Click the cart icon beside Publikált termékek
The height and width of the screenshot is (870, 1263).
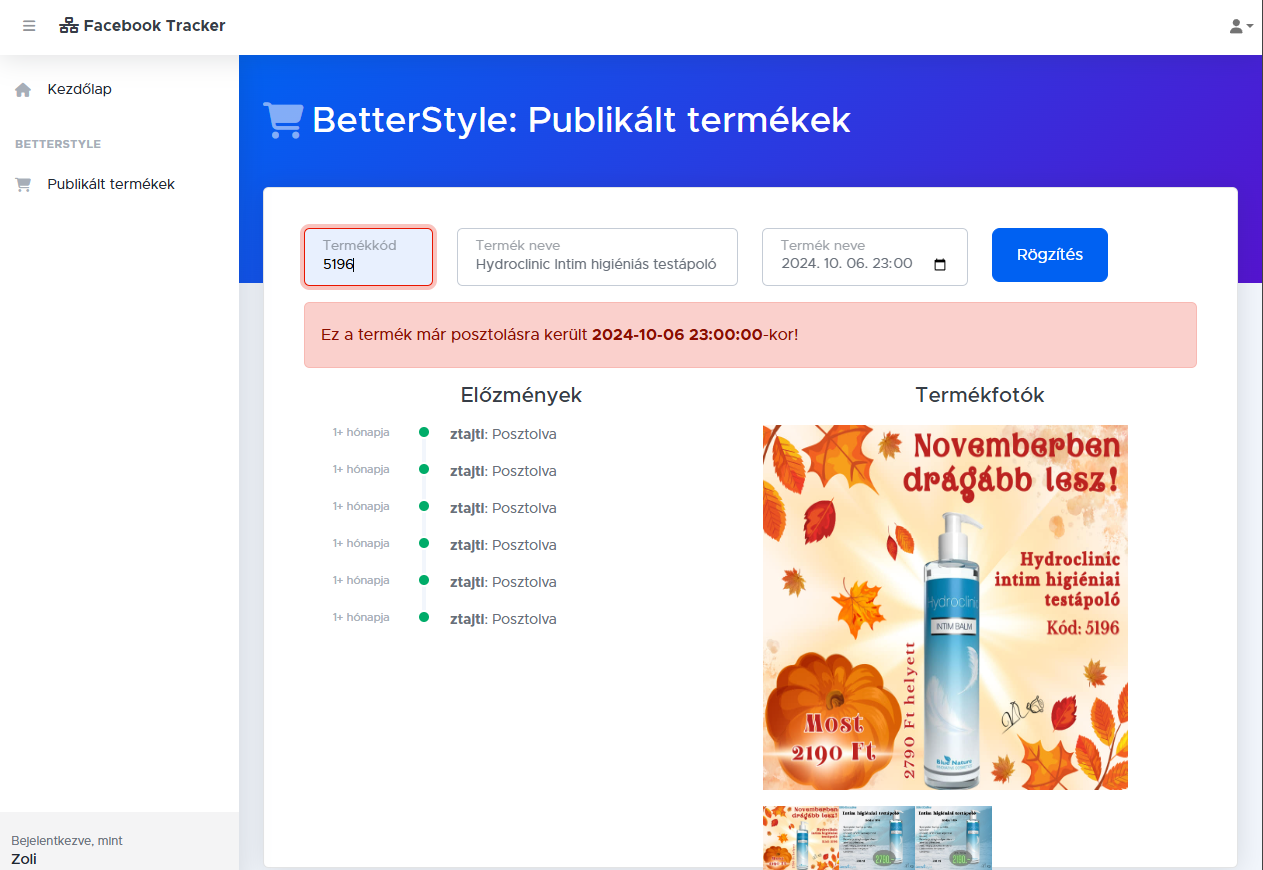(x=23, y=185)
